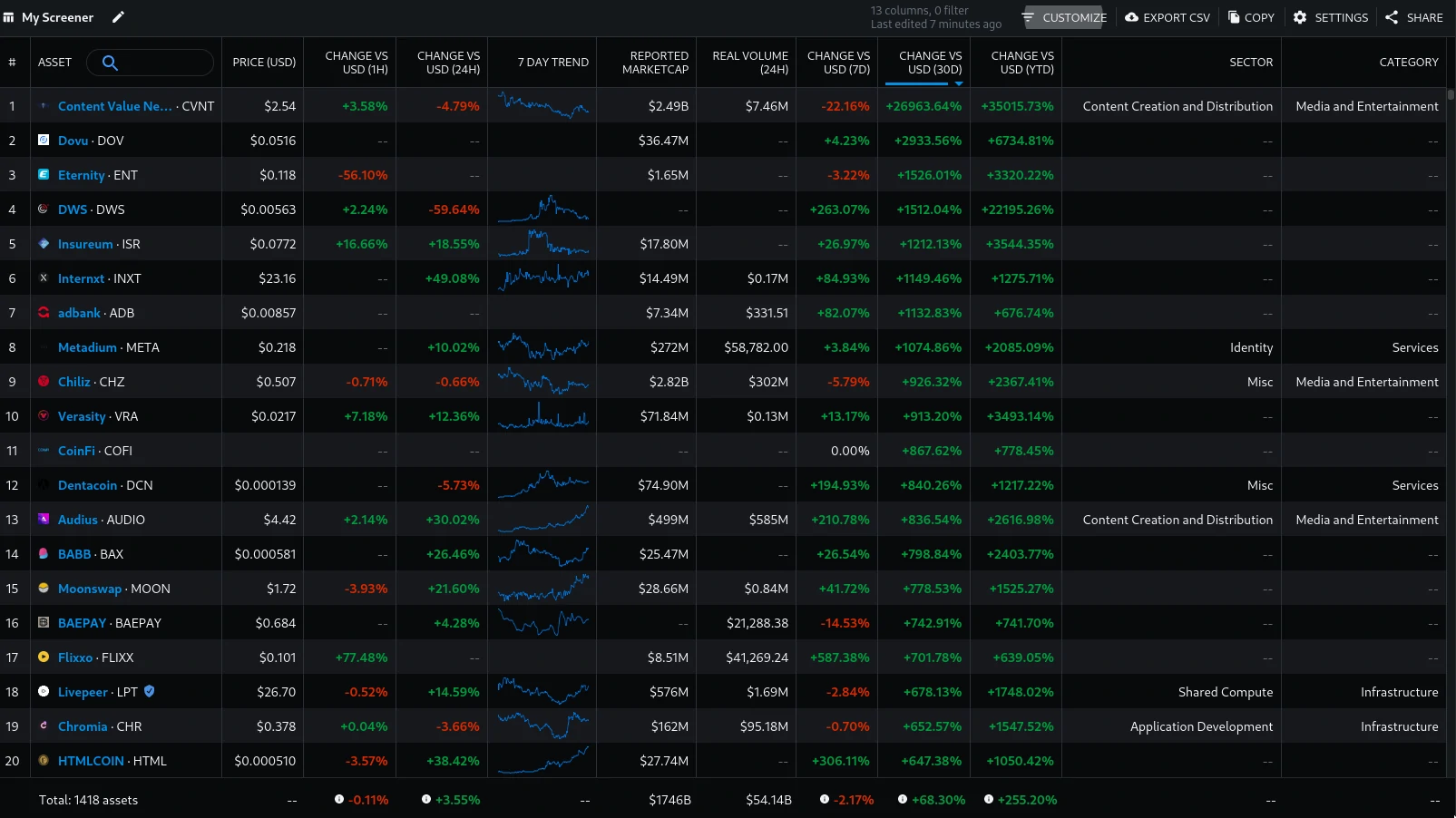Sort by Change vs USD (7D) header
This screenshot has width=1456, height=818.
[x=838, y=63]
